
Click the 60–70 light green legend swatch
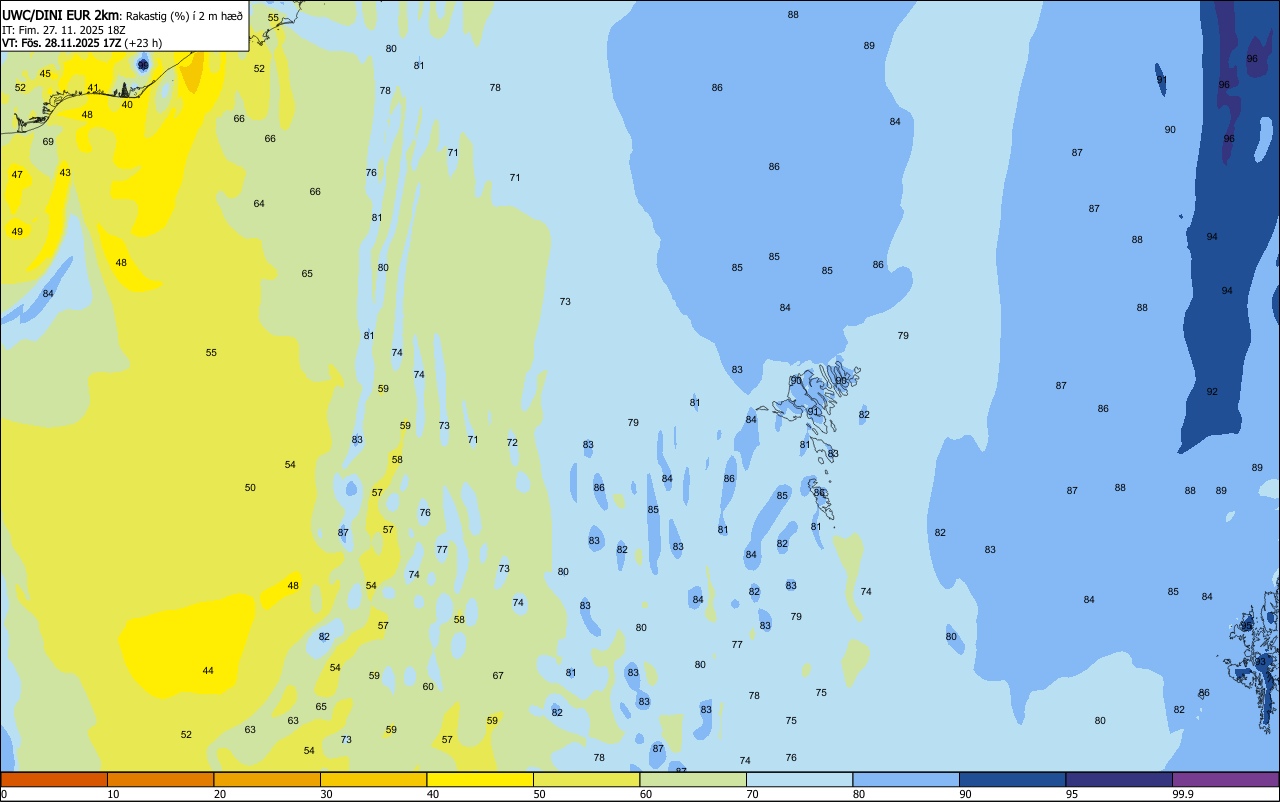pyautogui.click(x=693, y=779)
